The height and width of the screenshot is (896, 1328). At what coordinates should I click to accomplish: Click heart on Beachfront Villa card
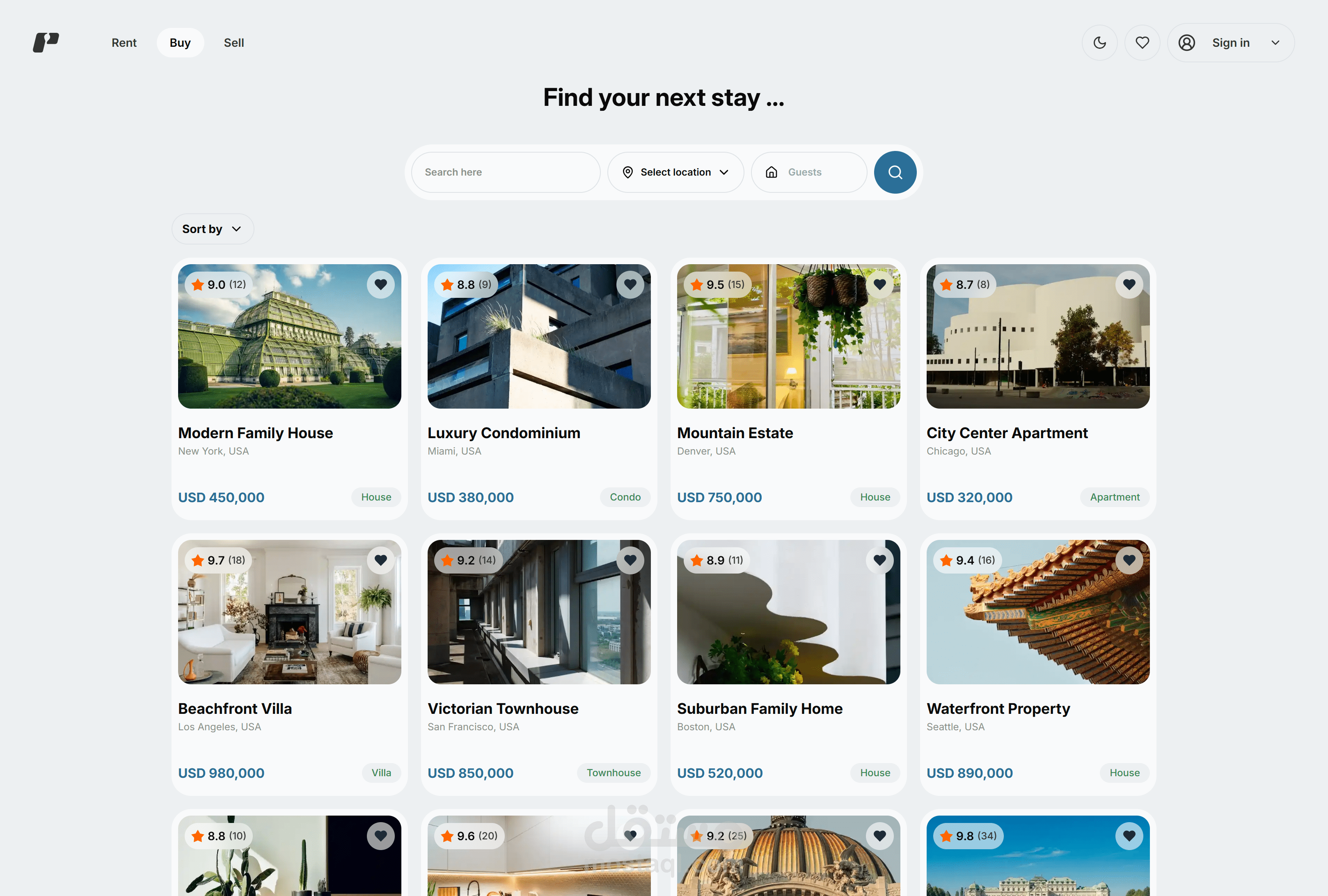[380, 560]
